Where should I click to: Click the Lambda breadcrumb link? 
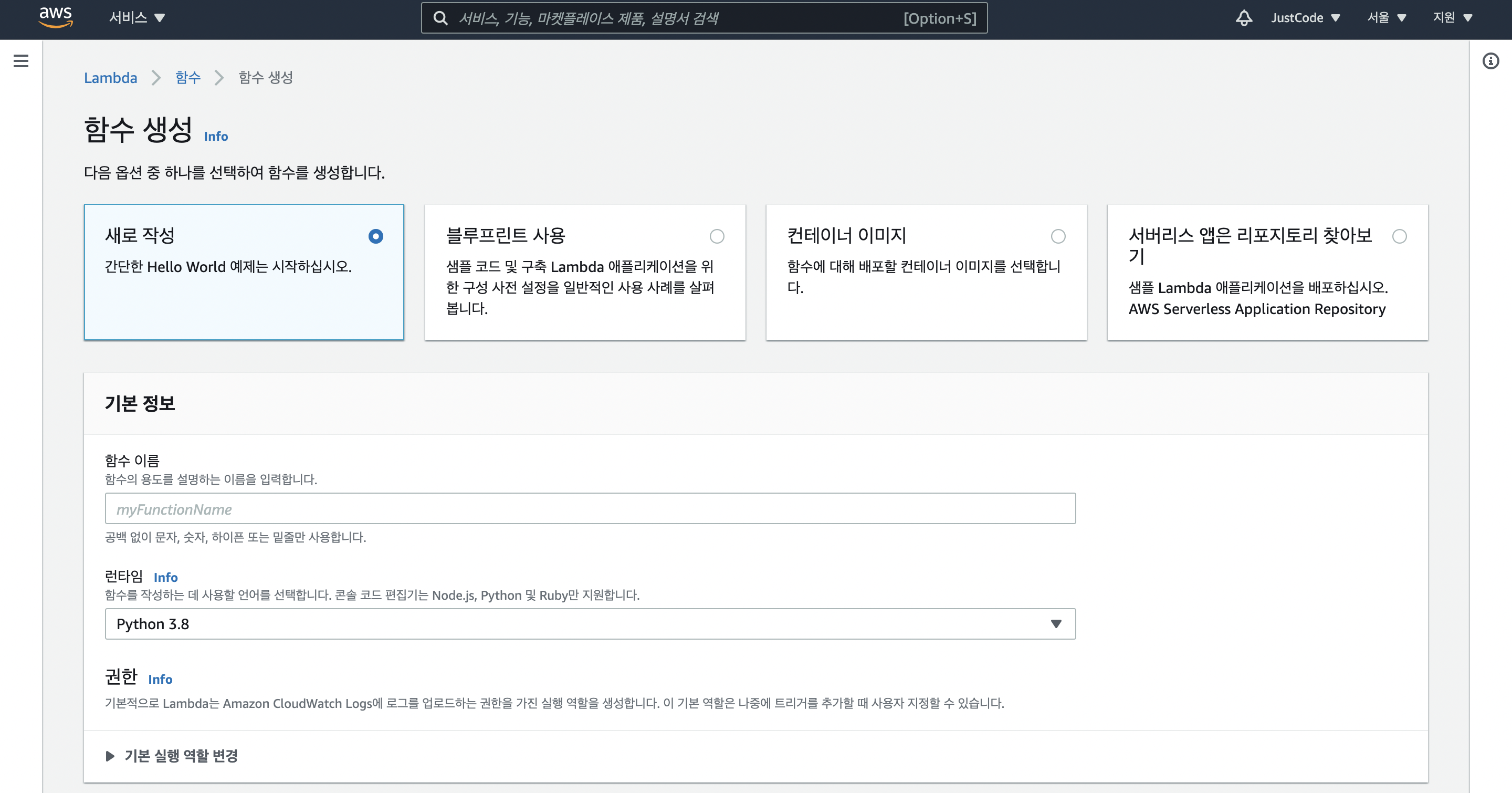pos(110,78)
